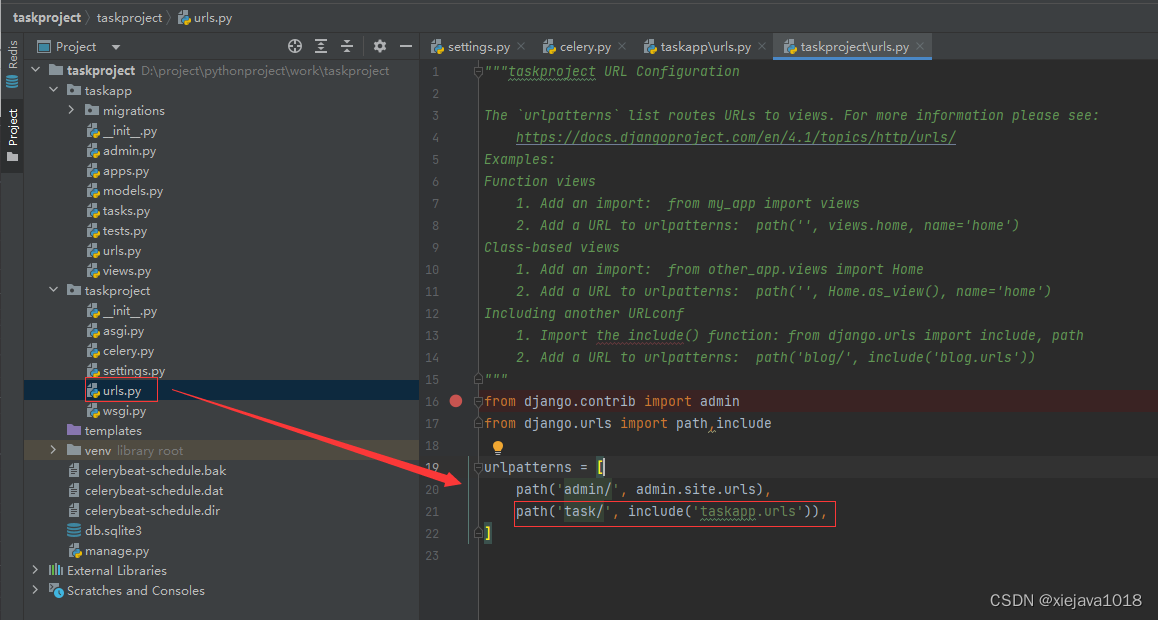Select db.sqlite3 file in the tree

pyautogui.click(x=112, y=531)
